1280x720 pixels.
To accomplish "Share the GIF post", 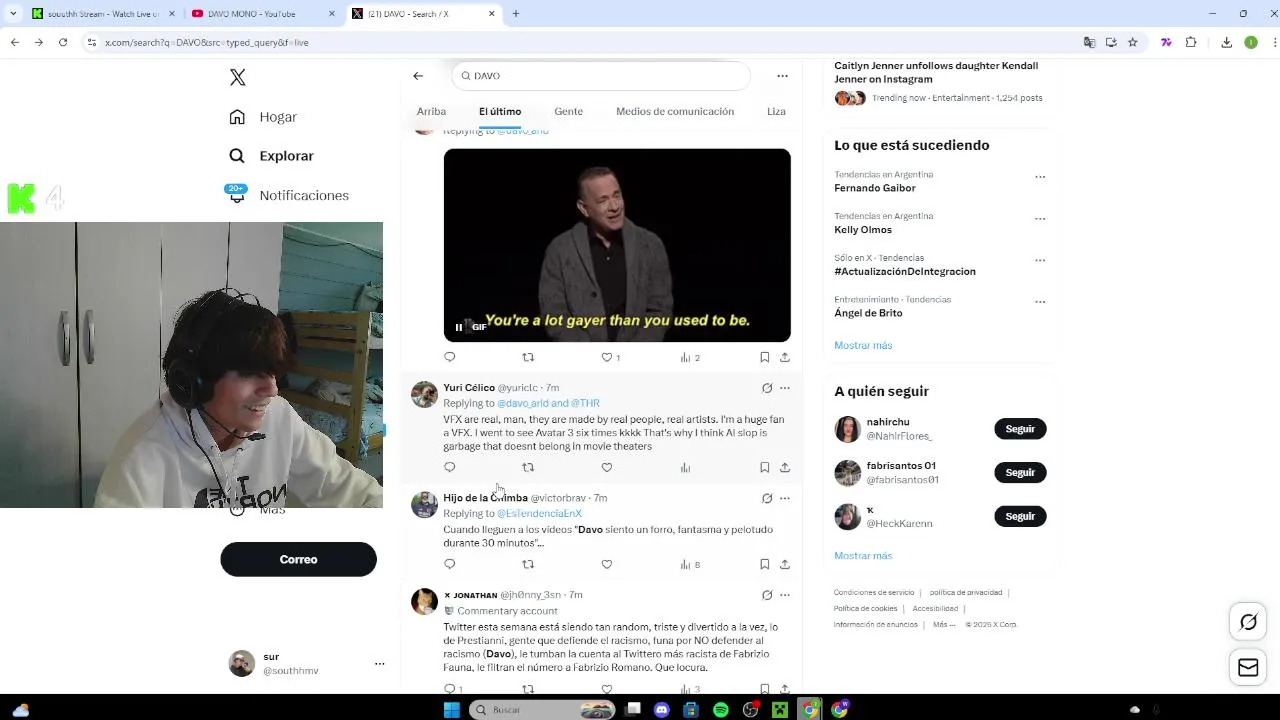I will coord(785,357).
